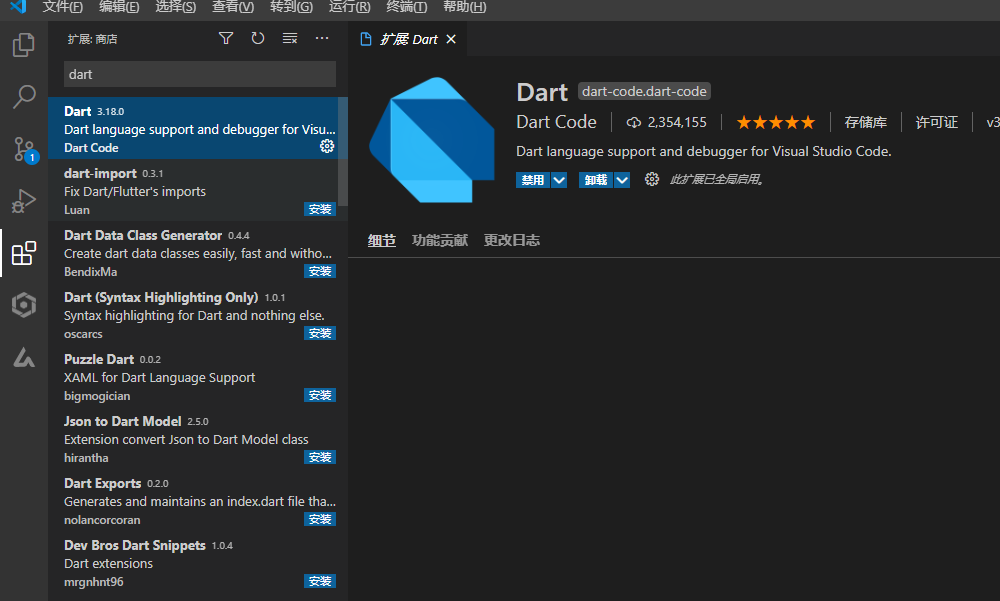The height and width of the screenshot is (601, 1000).
Task: Install Dart (Syntax Highlighting Only)
Action: click(x=320, y=333)
